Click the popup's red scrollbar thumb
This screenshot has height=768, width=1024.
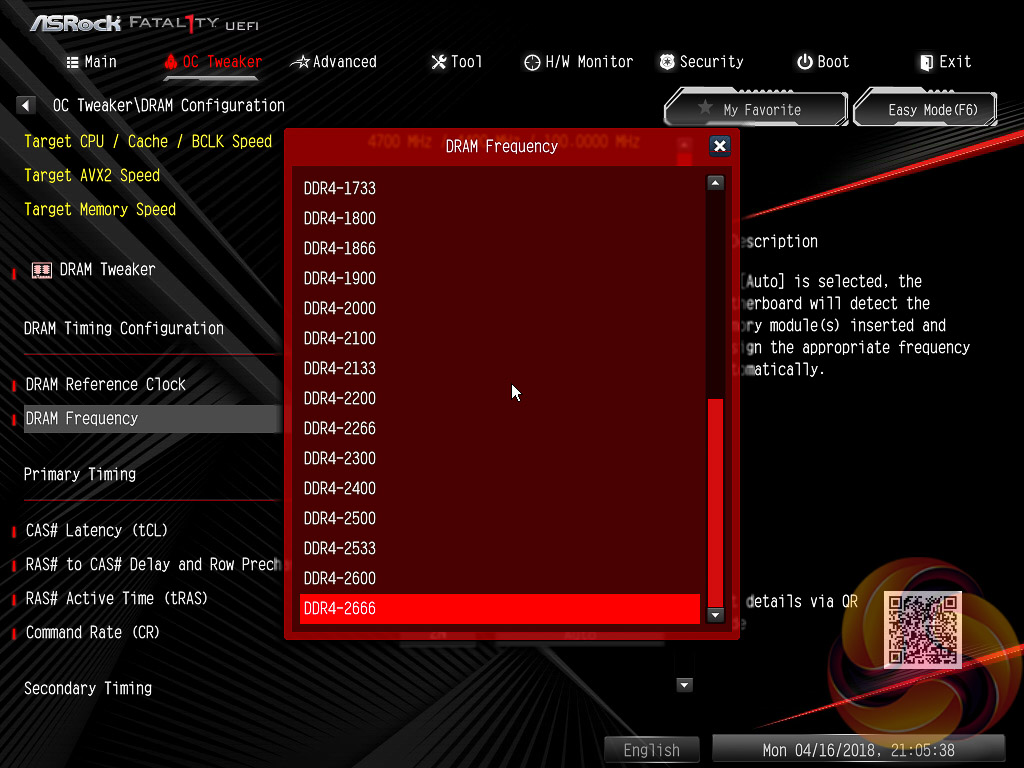tap(715, 502)
